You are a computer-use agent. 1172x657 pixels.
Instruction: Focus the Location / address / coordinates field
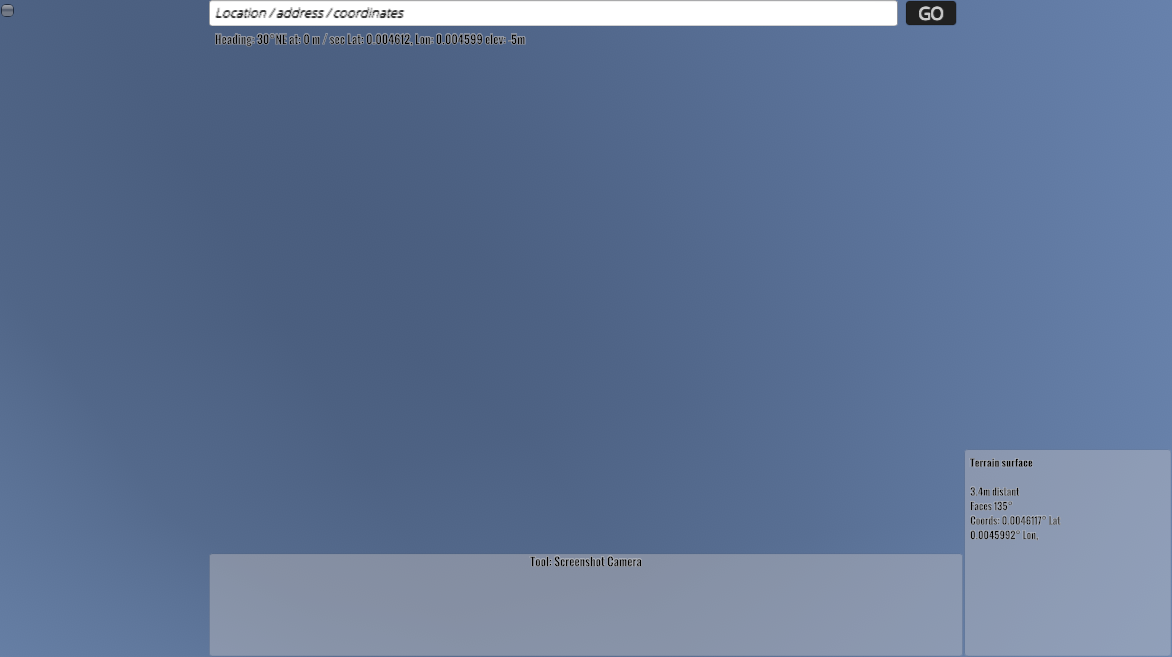pos(552,13)
